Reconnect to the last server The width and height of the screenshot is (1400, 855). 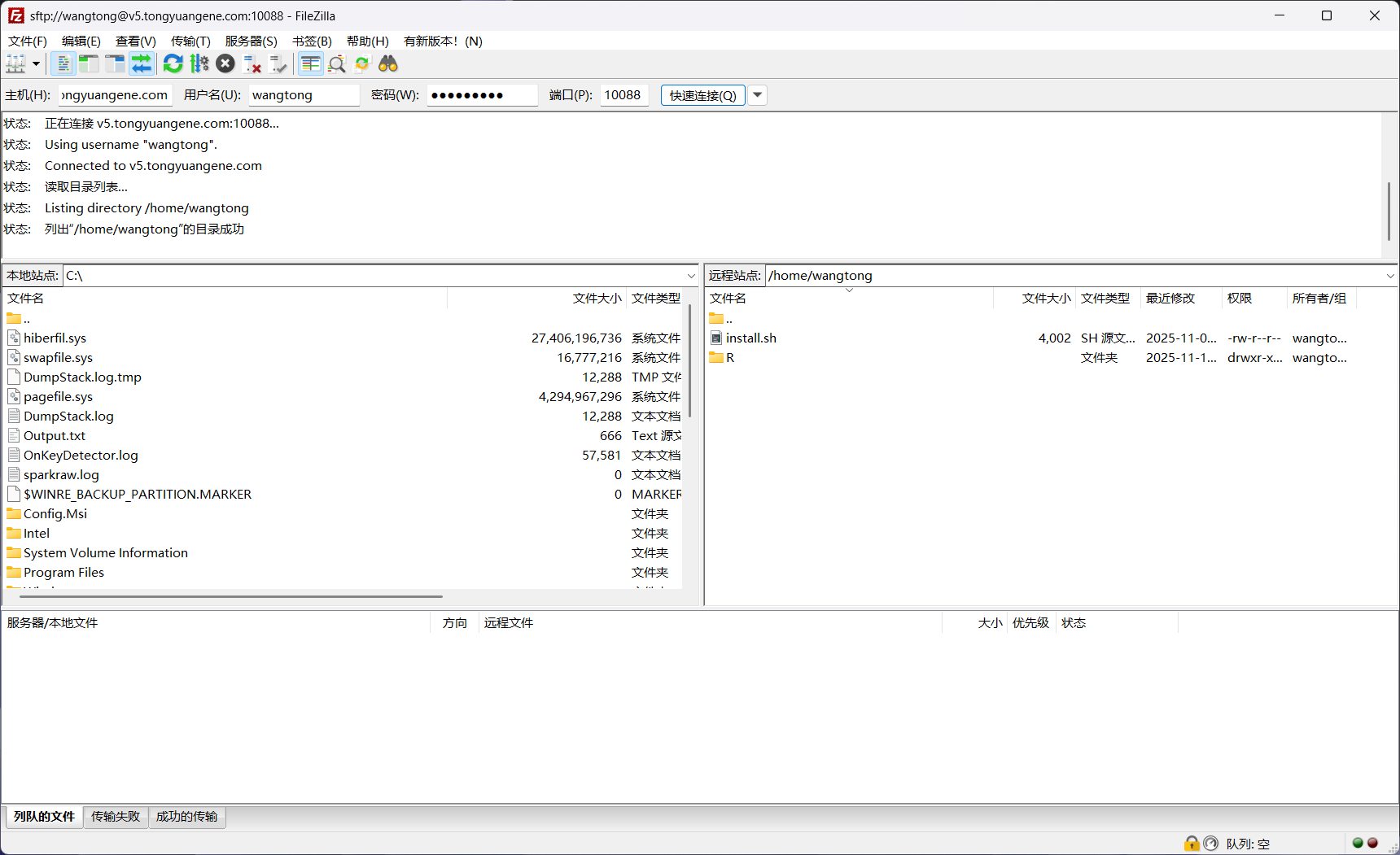click(278, 63)
